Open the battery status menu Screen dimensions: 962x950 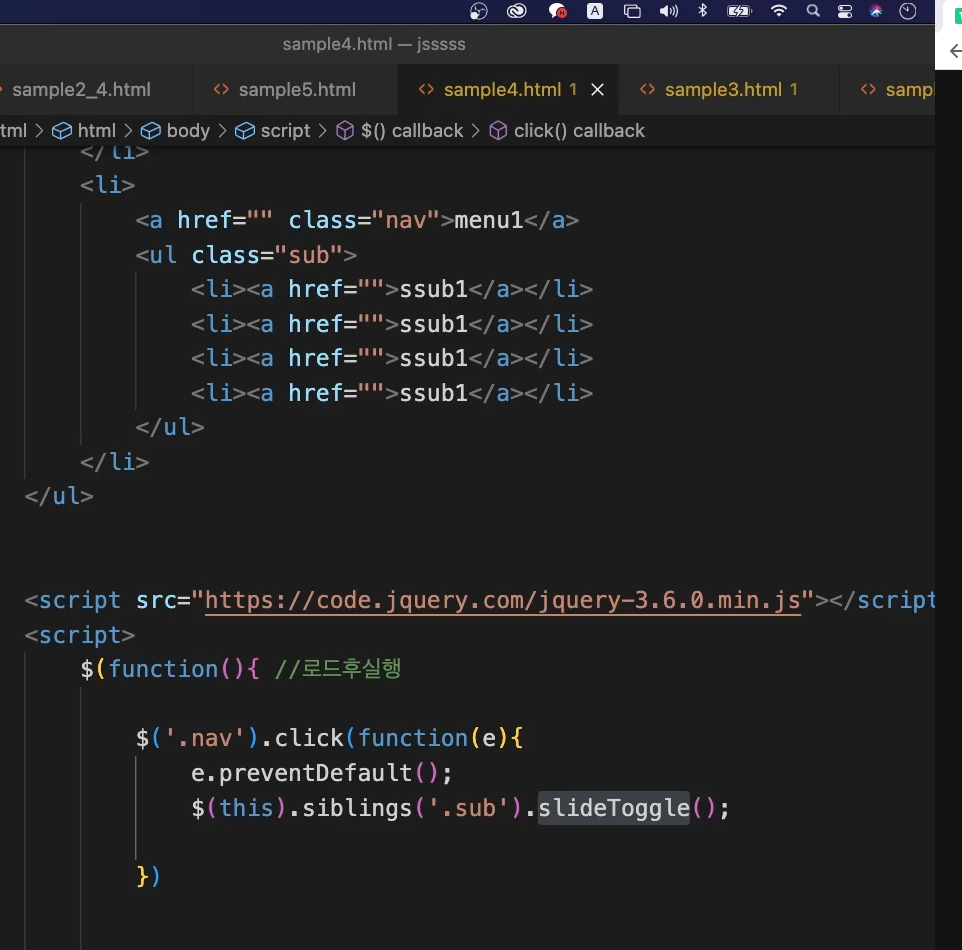point(739,11)
